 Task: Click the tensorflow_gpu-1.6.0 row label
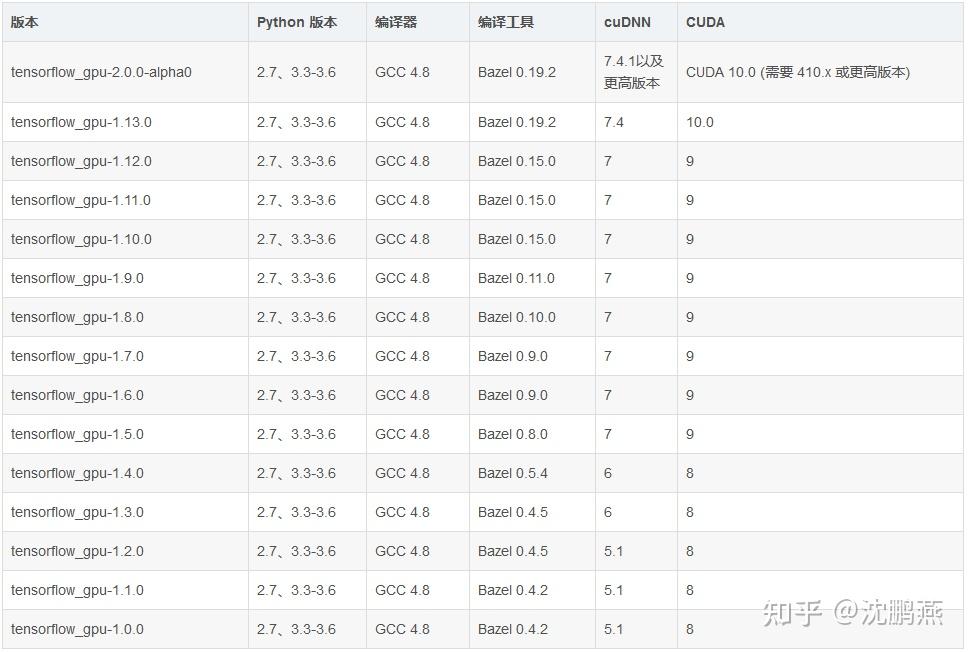pyautogui.click(x=77, y=395)
